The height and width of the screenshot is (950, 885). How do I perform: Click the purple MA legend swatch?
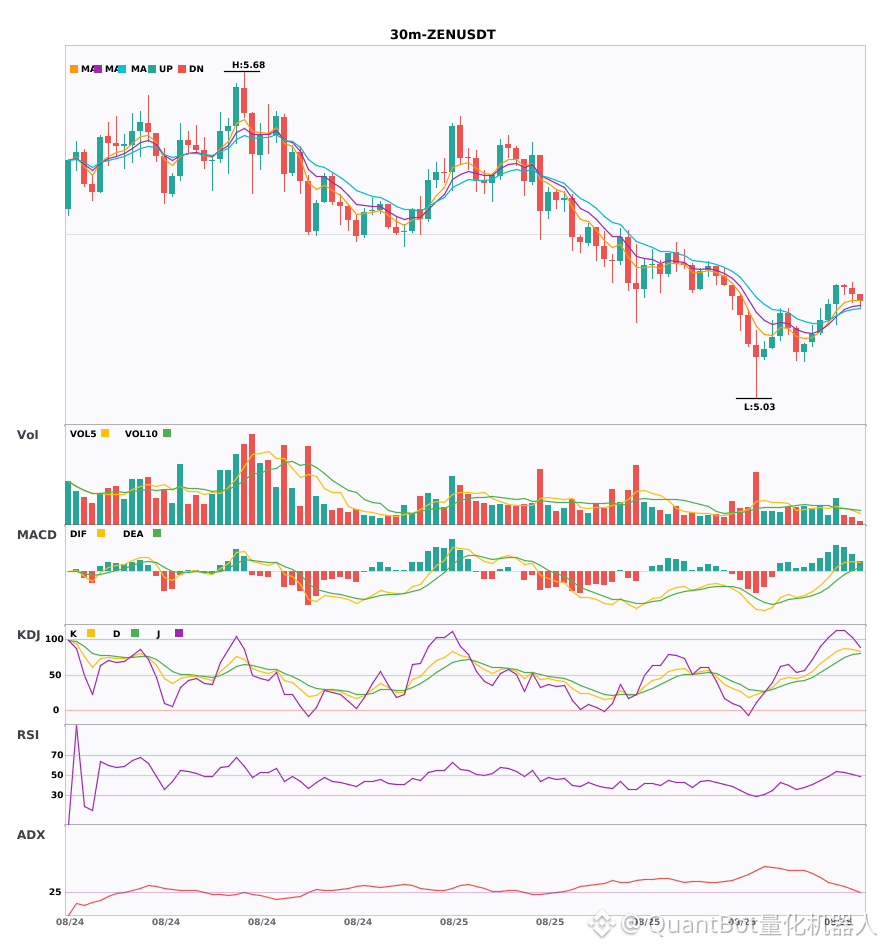coord(98,69)
